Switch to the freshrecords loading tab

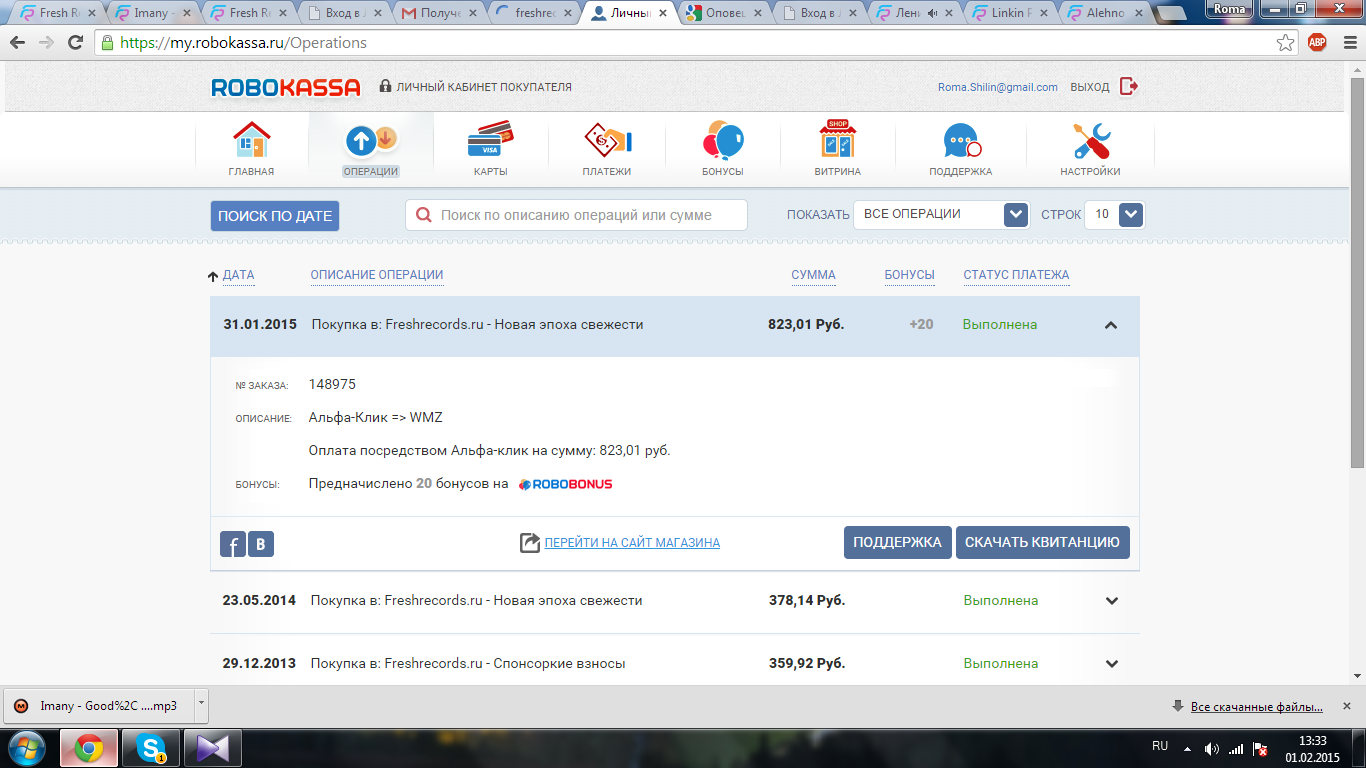click(x=533, y=14)
